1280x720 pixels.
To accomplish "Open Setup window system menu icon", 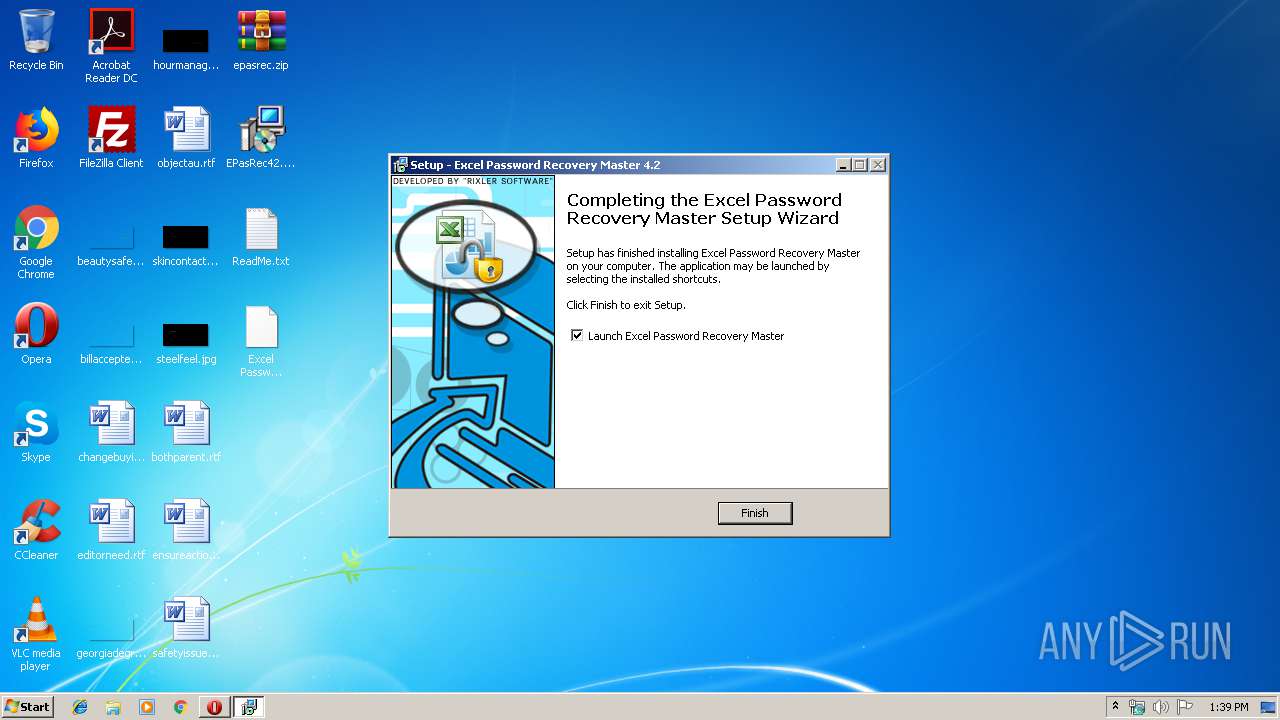I will 401,165.
